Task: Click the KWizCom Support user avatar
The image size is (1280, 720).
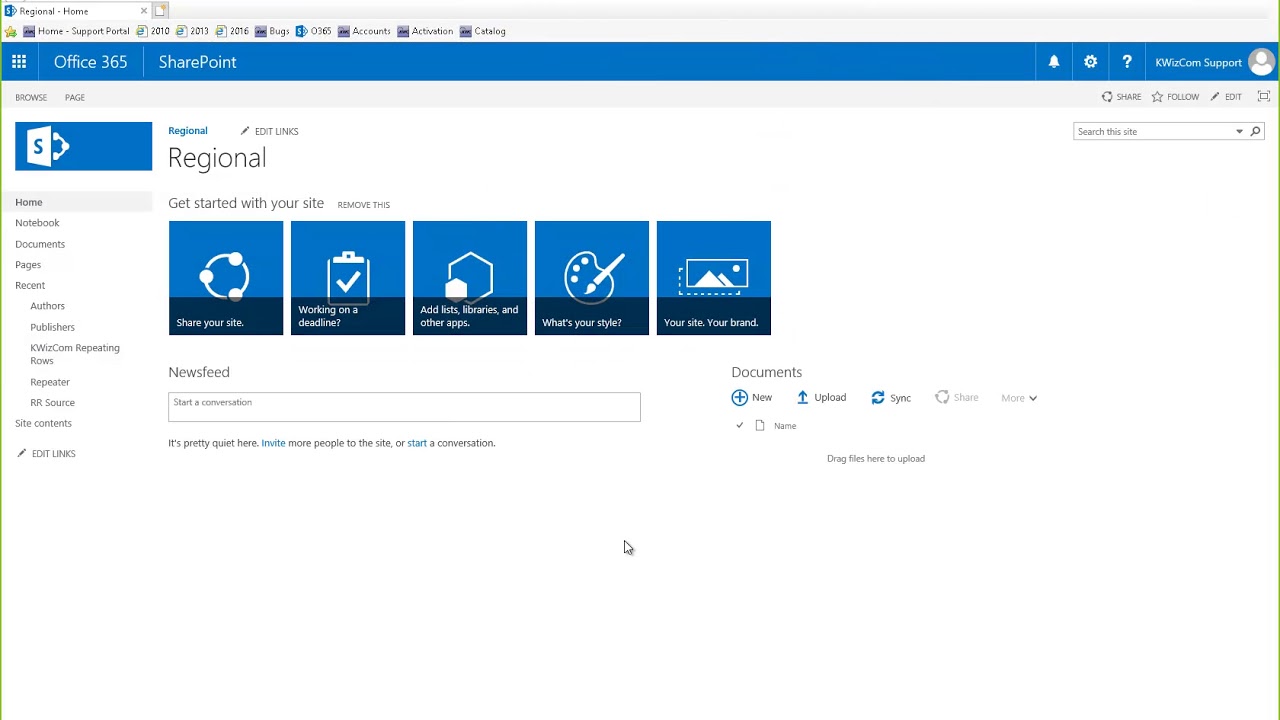Action: (x=1261, y=62)
